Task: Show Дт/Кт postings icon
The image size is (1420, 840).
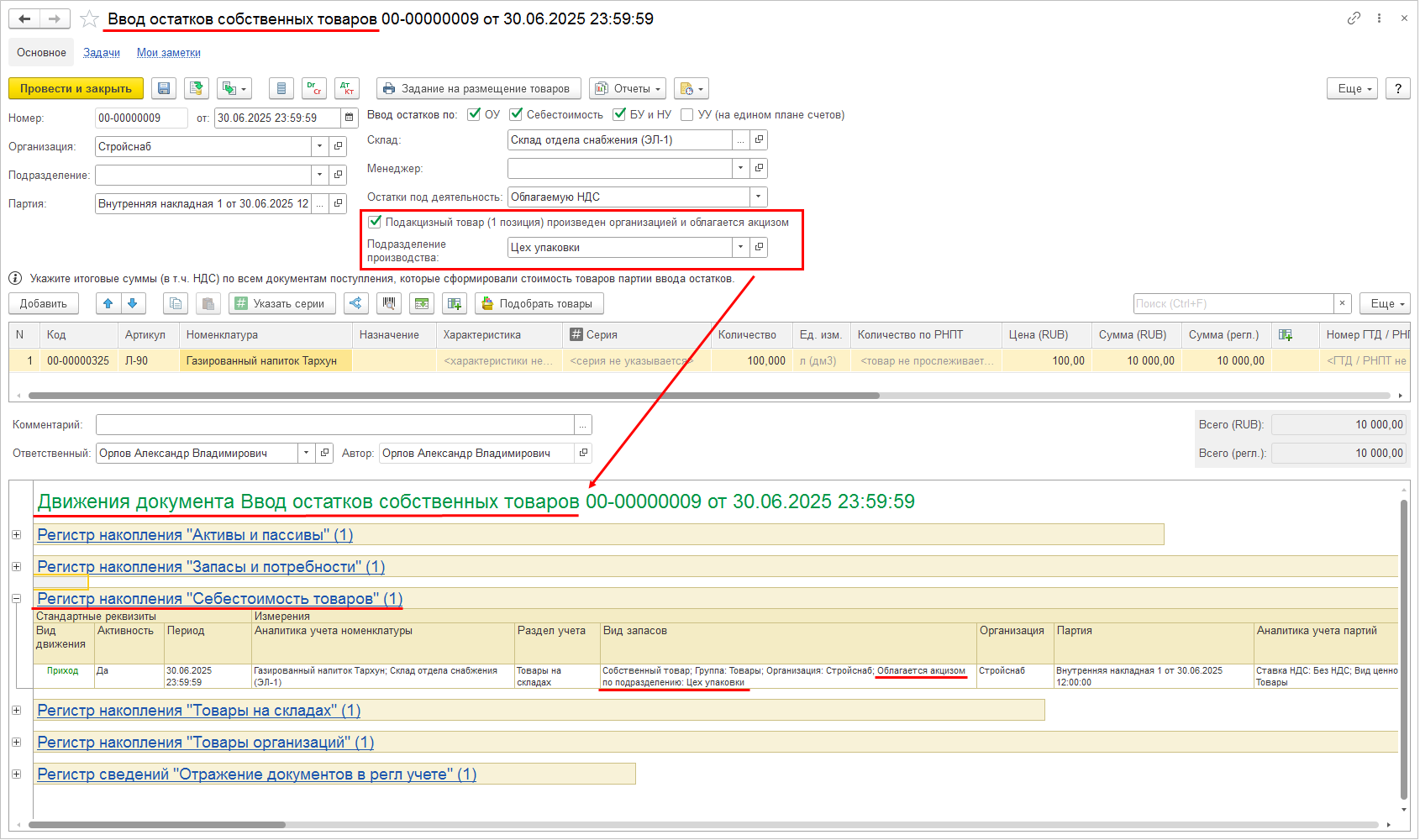Action: click(x=347, y=88)
